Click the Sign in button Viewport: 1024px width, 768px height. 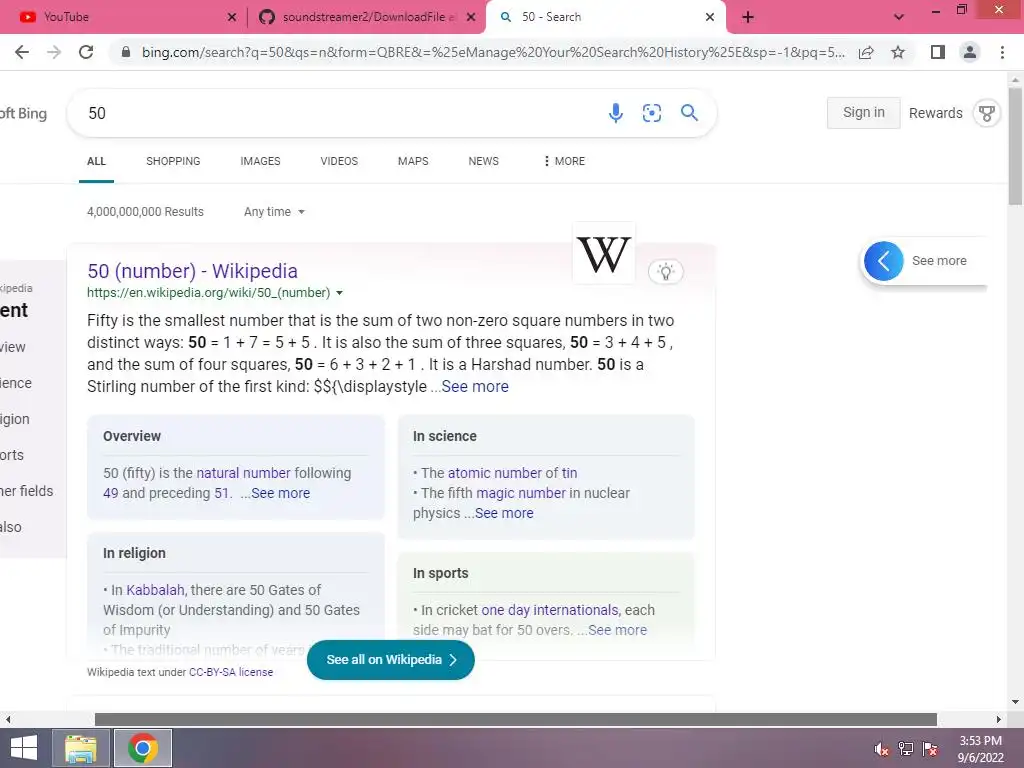(x=863, y=113)
